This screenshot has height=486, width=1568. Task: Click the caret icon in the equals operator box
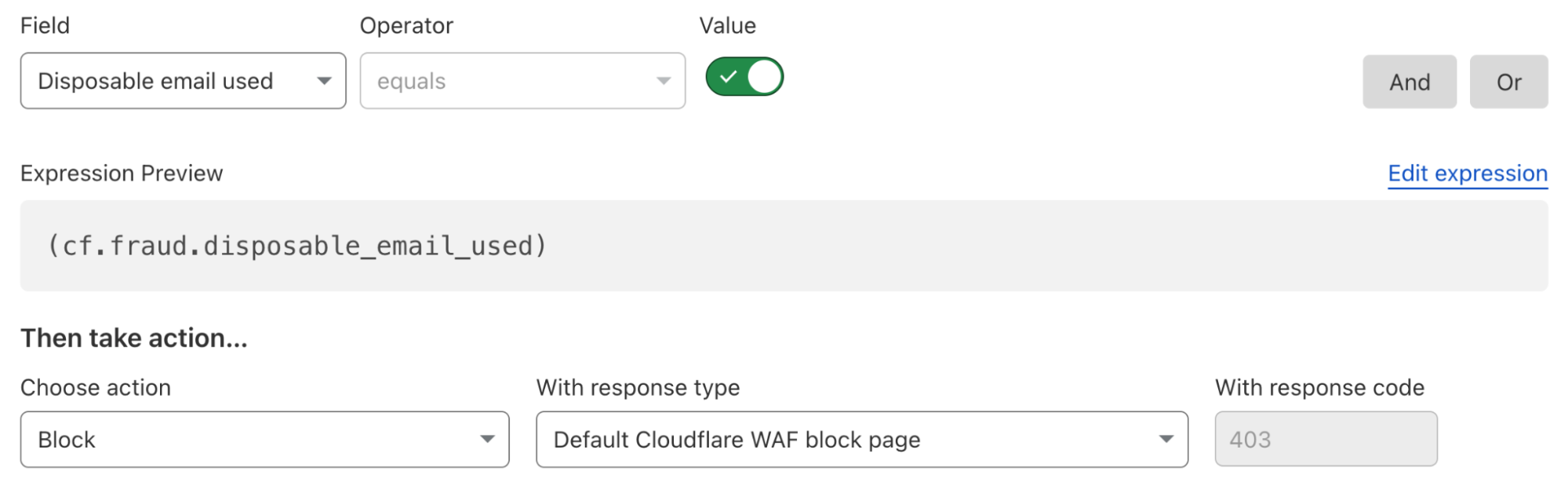coord(664,81)
